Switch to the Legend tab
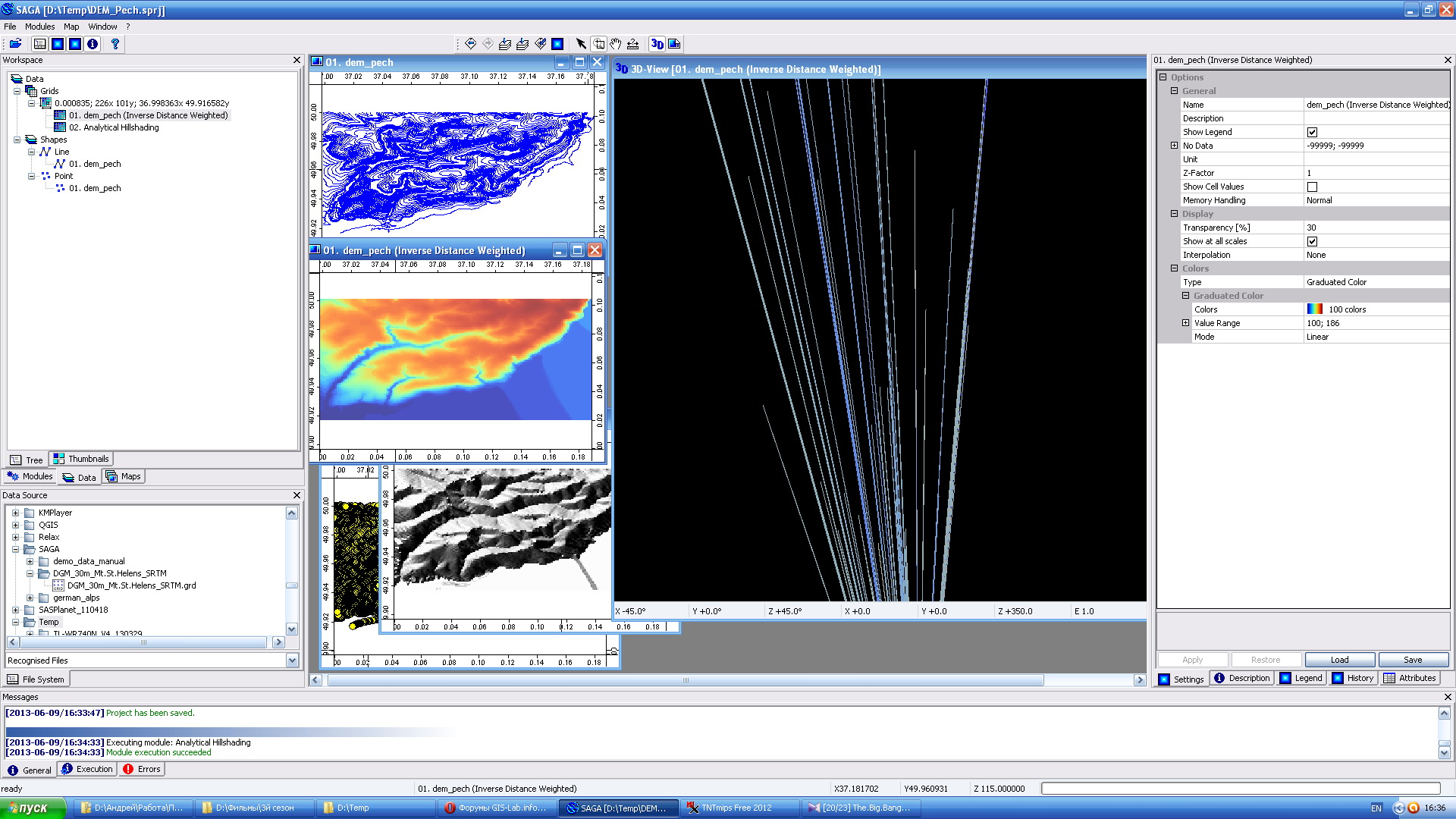 click(x=1301, y=679)
